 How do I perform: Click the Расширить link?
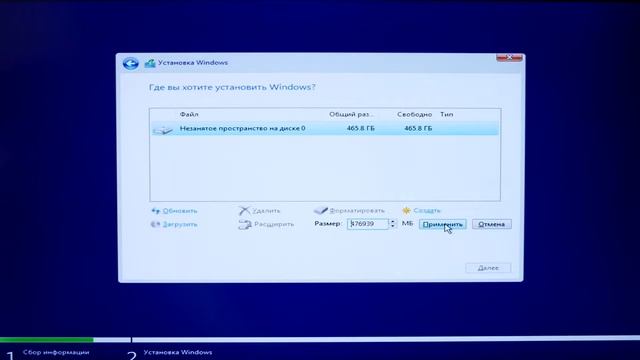tap(274, 224)
